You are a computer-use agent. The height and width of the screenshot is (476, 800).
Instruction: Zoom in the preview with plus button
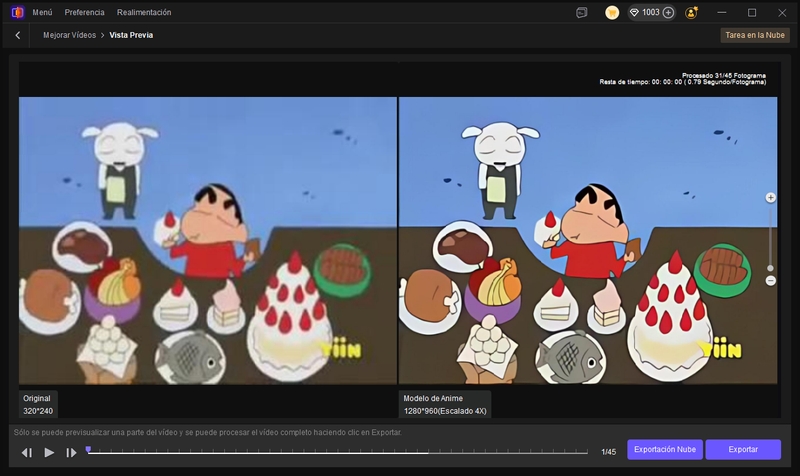pos(770,197)
